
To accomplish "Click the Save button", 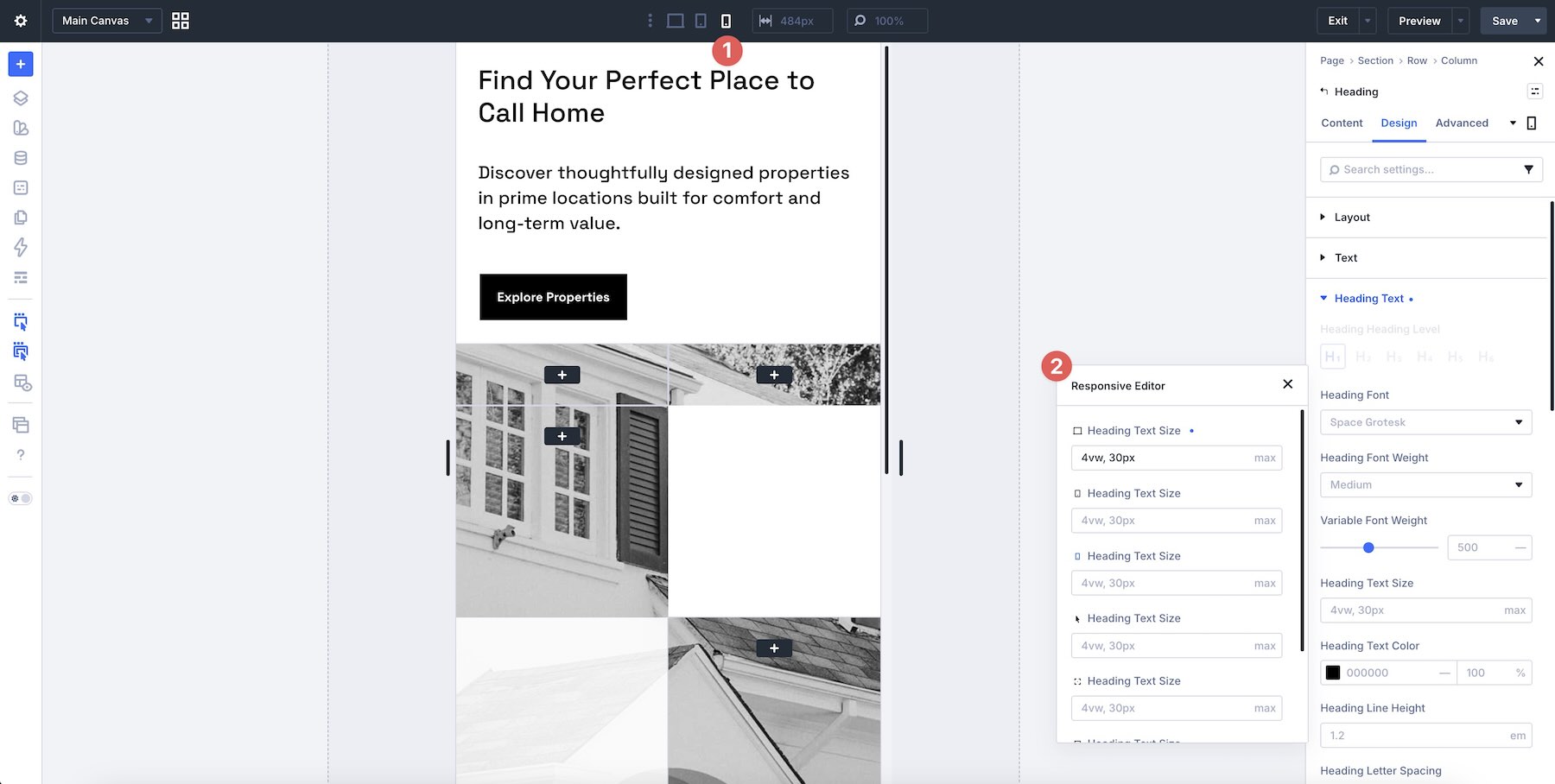I will pyautogui.click(x=1504, y=21).
